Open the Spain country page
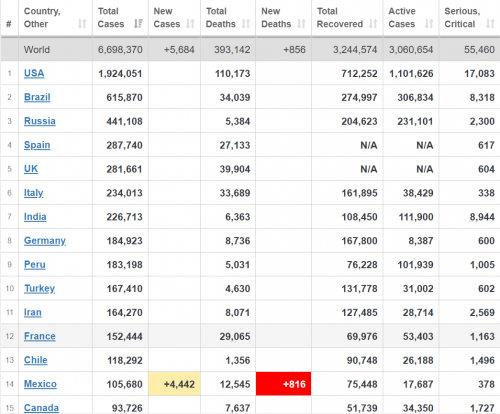Viewport: 500px width, 414px height. click(37, 145)
